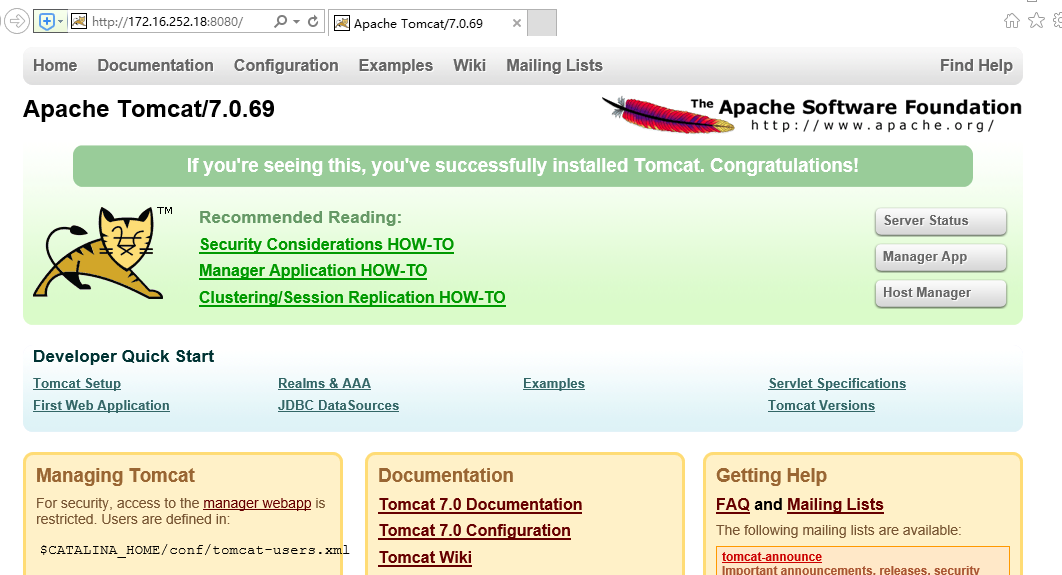Viewport: 1062px width, 575px height.
Task: Open the First Web Application link
Action: click(x=102, y=406)
